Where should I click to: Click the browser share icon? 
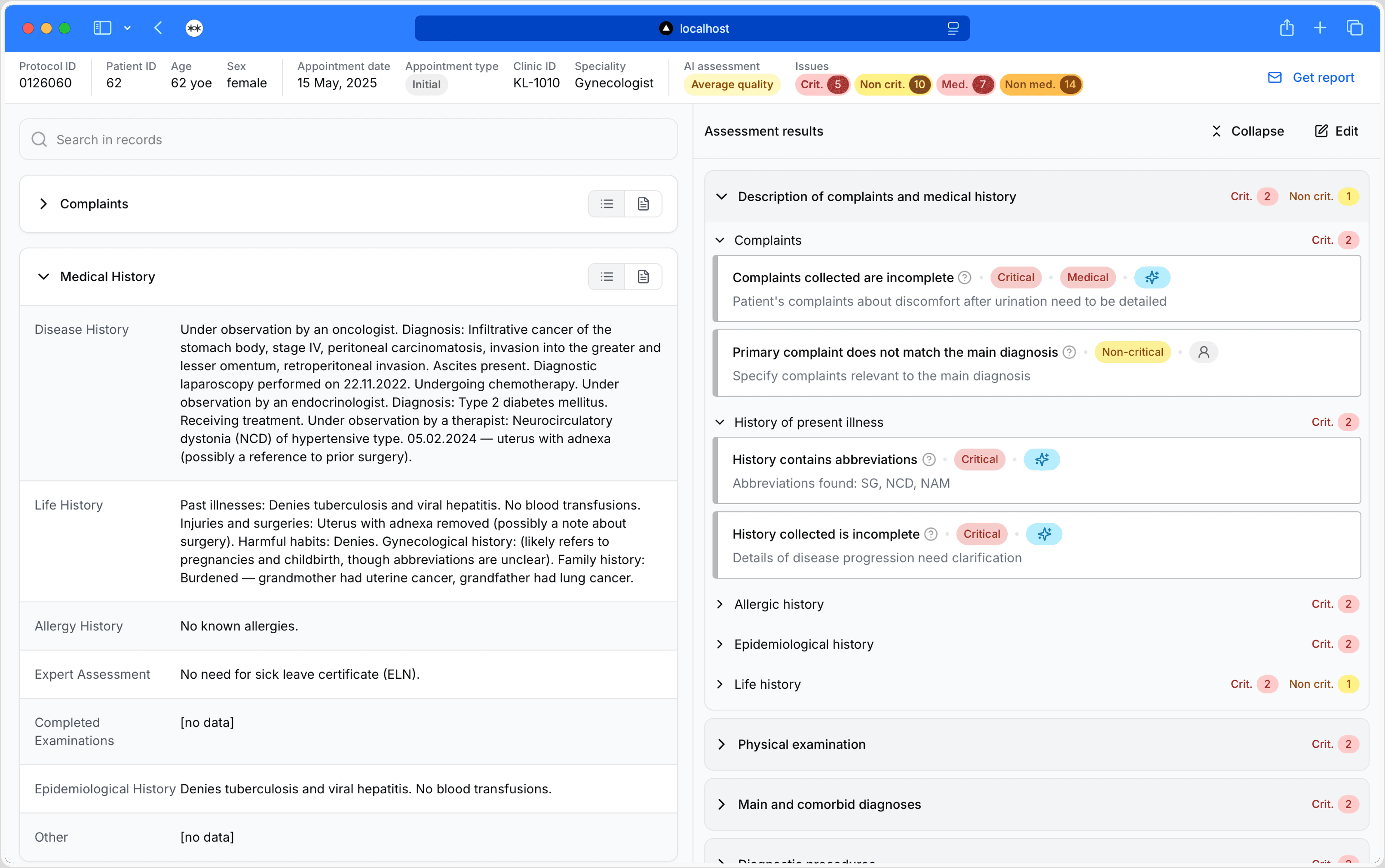(1286, 28)
